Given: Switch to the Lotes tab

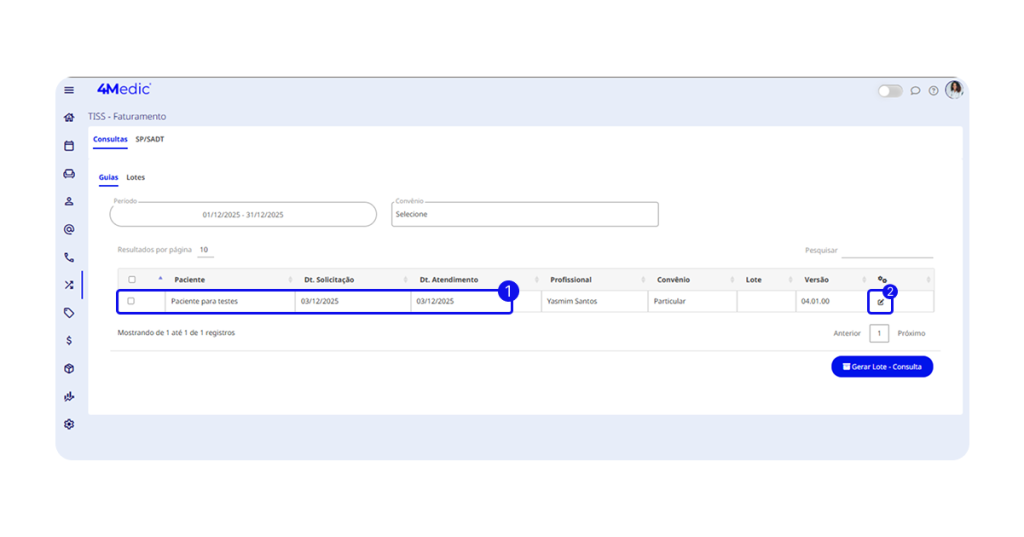Looking at the screenshot, I should pyautogui.click(x=135, y=177).
